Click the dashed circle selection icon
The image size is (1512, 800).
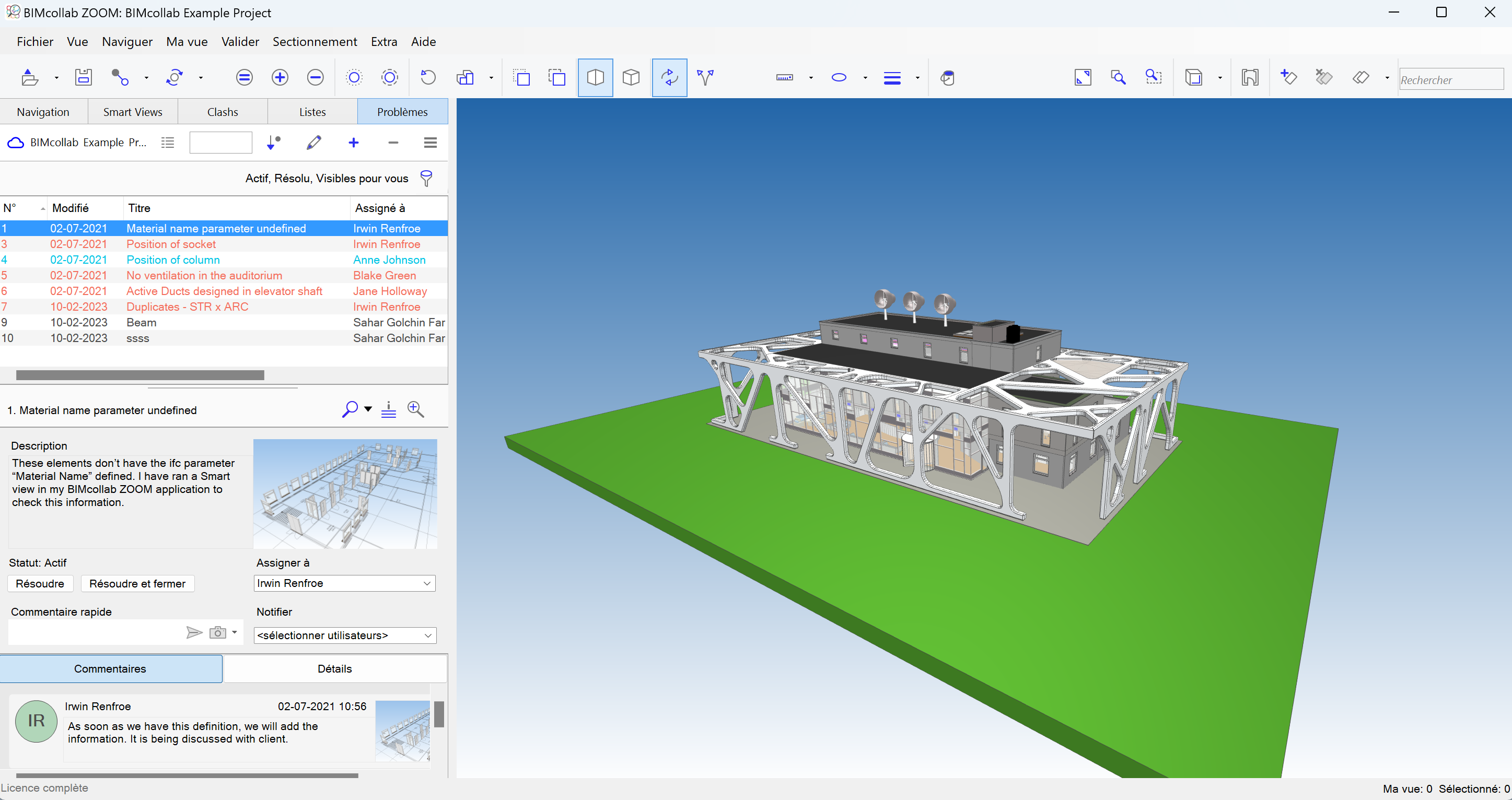pyautogui.click(x=390, y=77)
